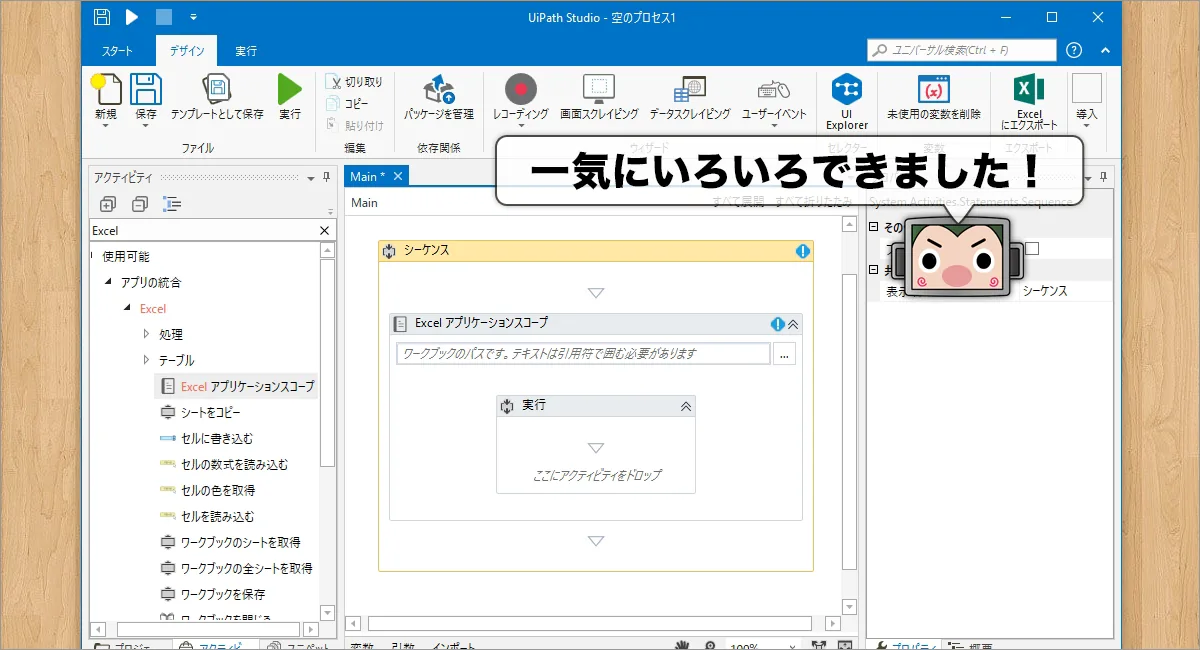Screen dimensions: 1200x650
Task: Click 画面スクレイピング icon
Action: 599,89
